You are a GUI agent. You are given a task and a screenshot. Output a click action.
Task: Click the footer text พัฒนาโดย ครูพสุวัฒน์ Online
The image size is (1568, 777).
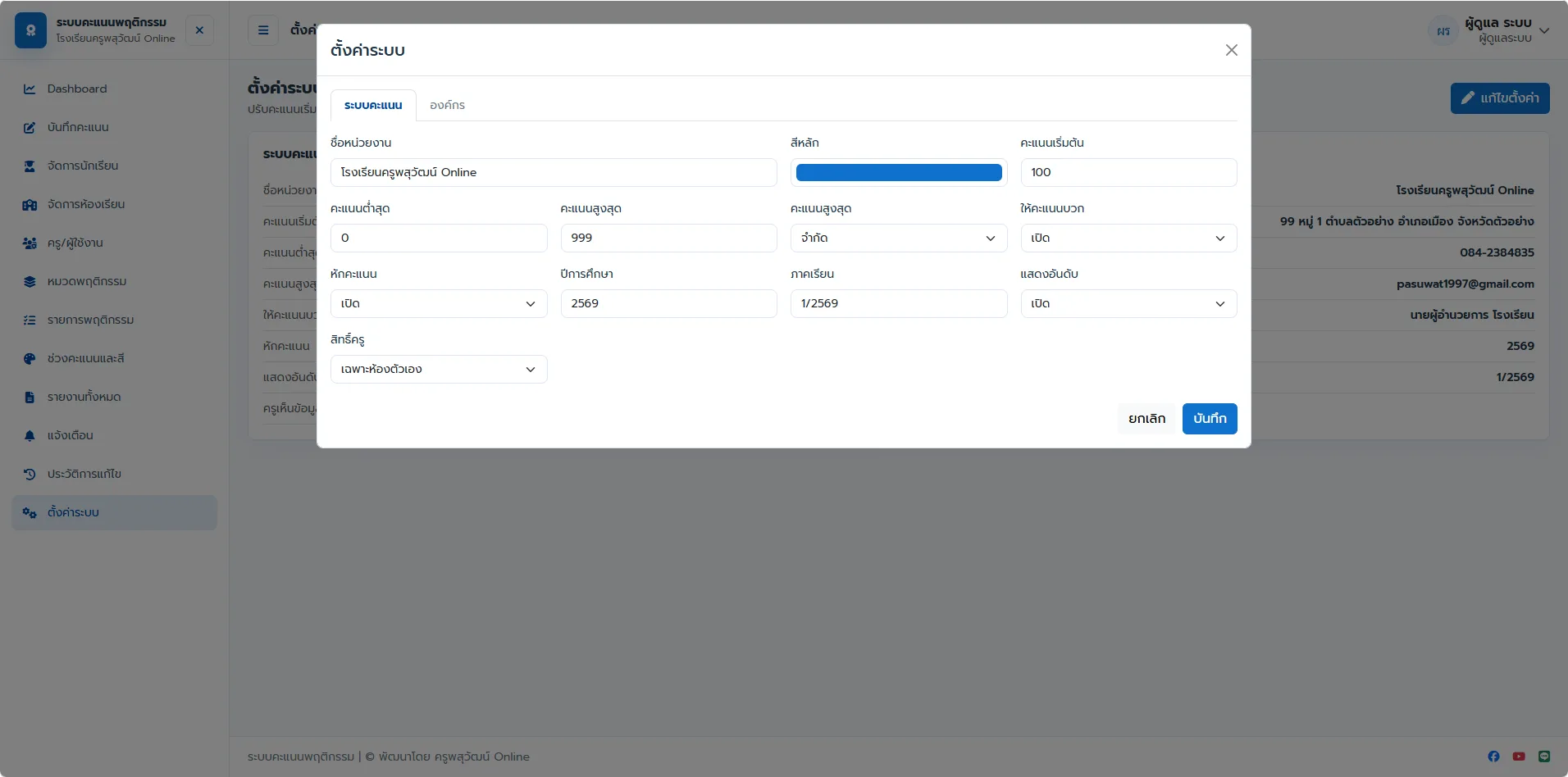454,757
